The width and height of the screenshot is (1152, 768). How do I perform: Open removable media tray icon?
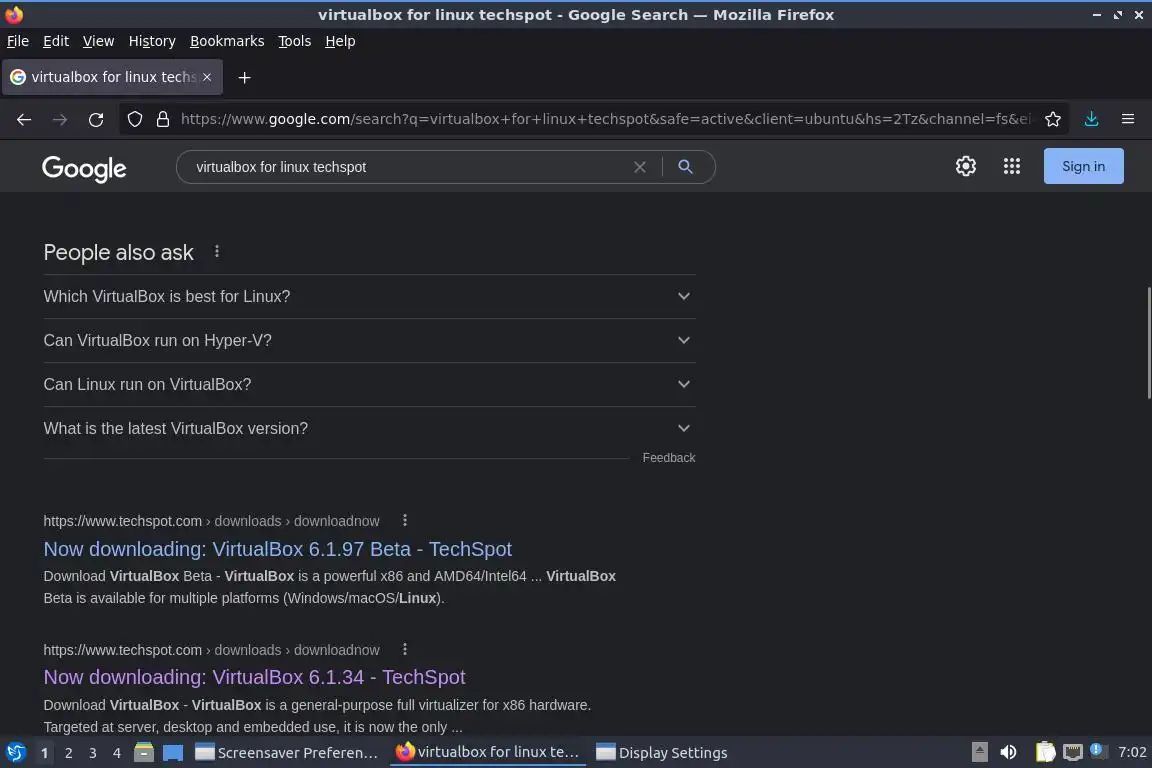coord(979,752)
